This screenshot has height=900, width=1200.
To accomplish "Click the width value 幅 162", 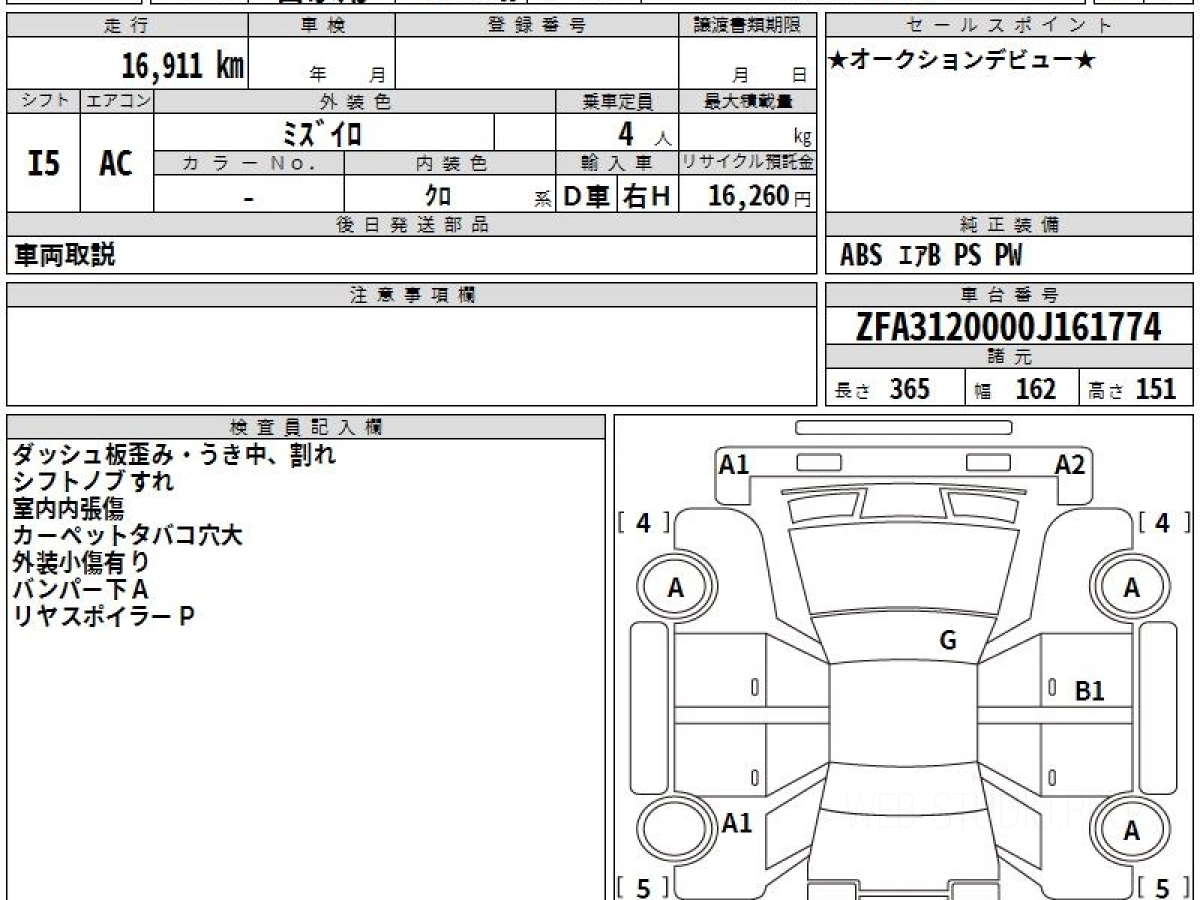I will 1015,389.
